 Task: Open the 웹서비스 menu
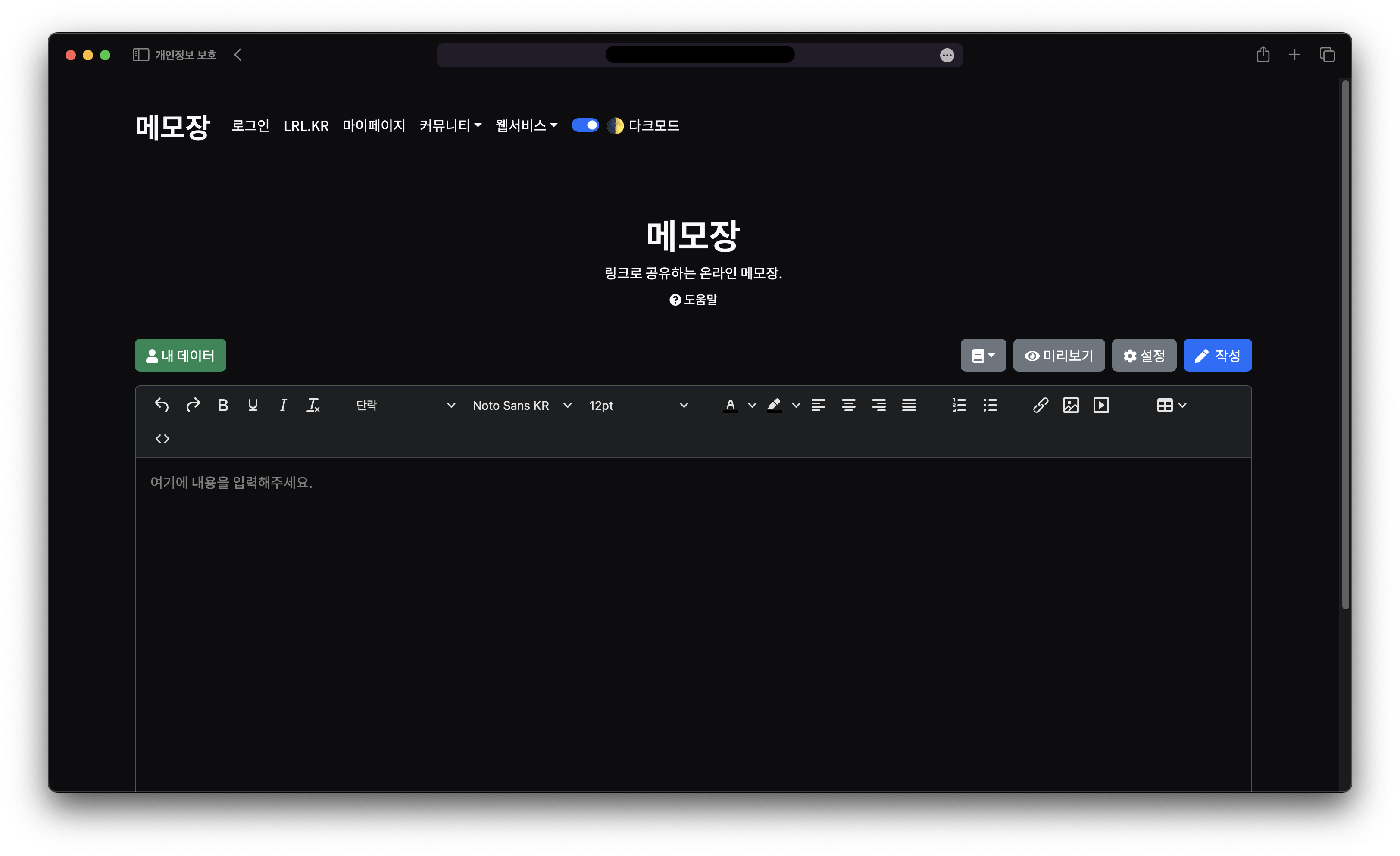tap(526, 125)
